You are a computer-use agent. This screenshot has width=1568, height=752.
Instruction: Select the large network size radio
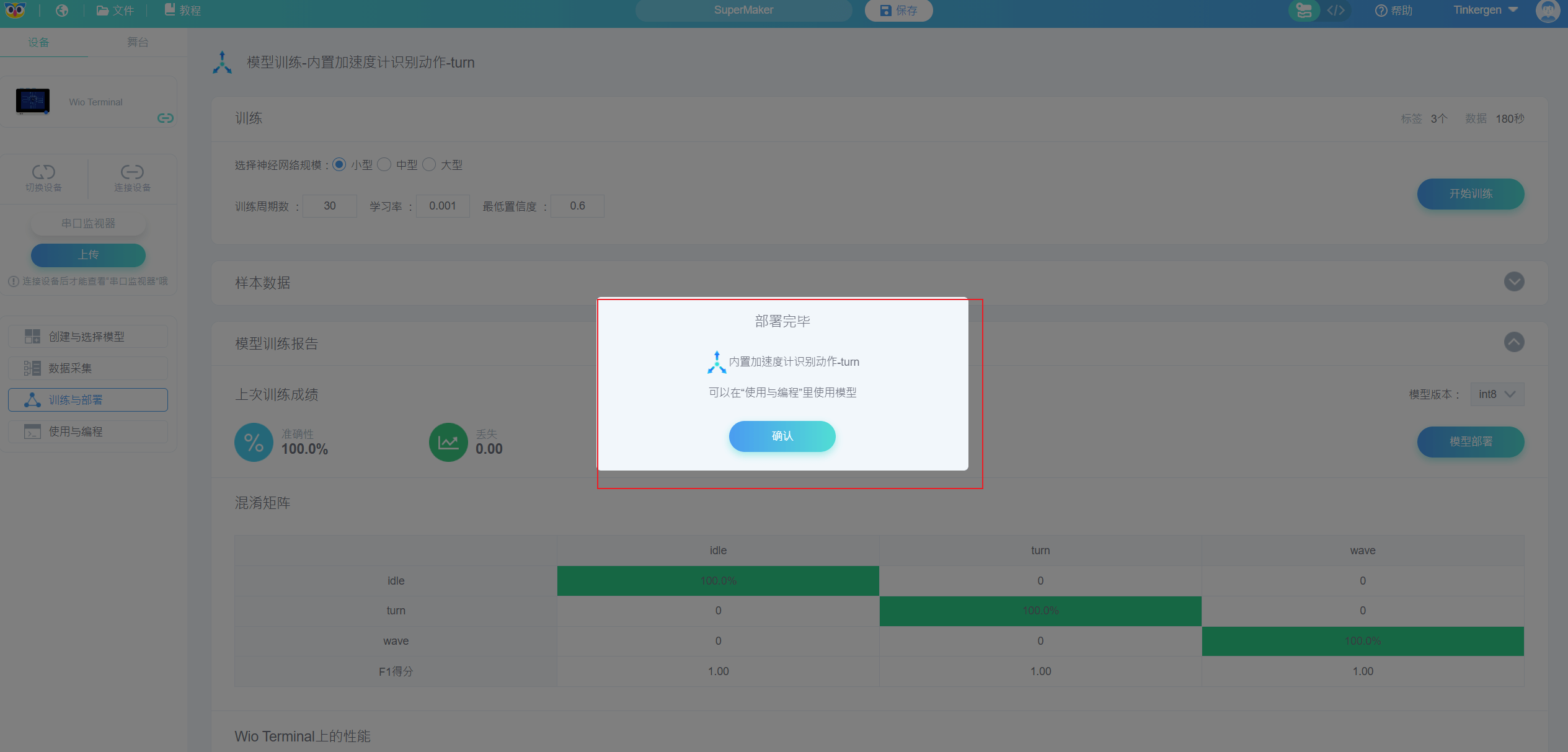(429, 164)
